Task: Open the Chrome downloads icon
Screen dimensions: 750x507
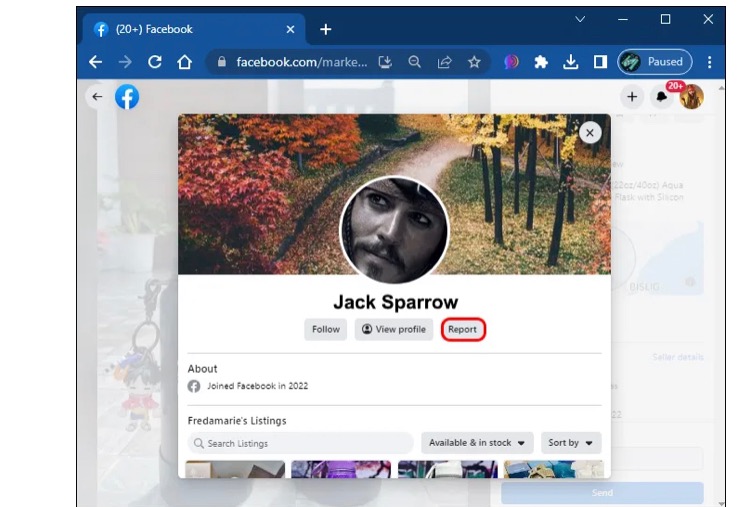Action: pyautogui.click(x=570, y=62)
